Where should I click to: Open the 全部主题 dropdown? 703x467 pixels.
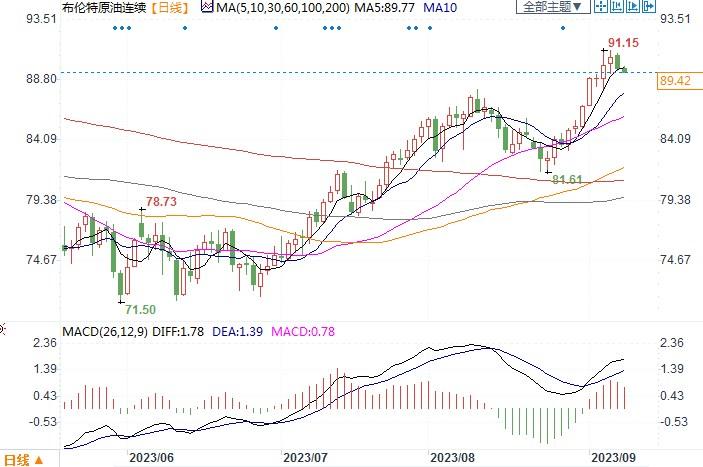tap(551, 7)
